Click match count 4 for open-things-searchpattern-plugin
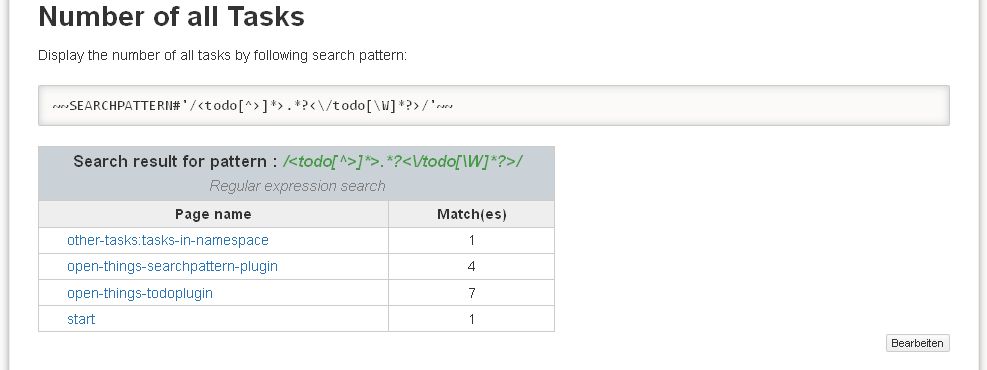Image resolution: width=987 pixels, height=370 pixels. coord(471,267)
